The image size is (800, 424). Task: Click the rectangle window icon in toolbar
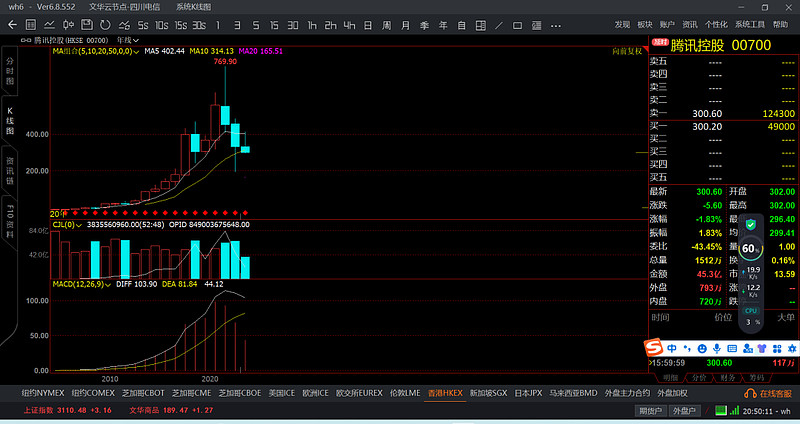click(x=517, y=25)
